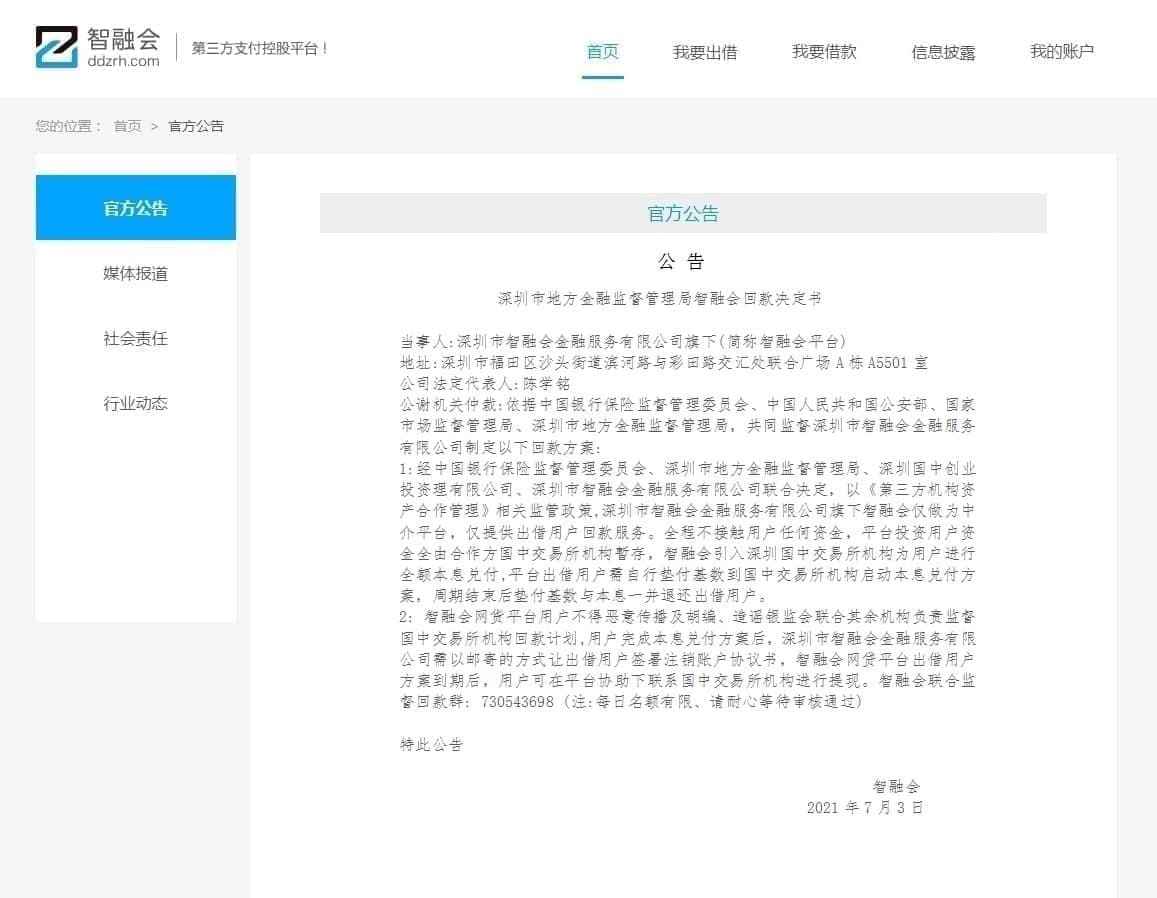Screen dimensions: 1157x898
Task: Go to 我要借款 in the top menu
Action: coord(823,52)
